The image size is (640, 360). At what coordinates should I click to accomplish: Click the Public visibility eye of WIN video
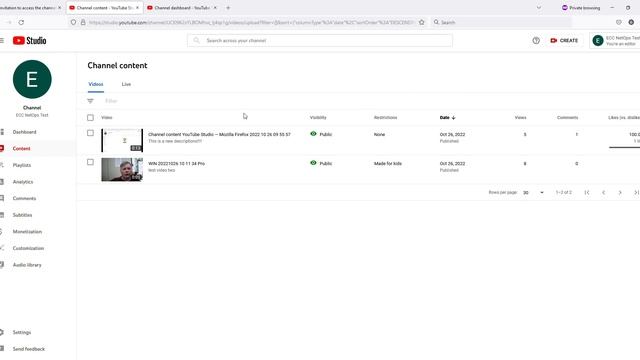tap(313, 163)
